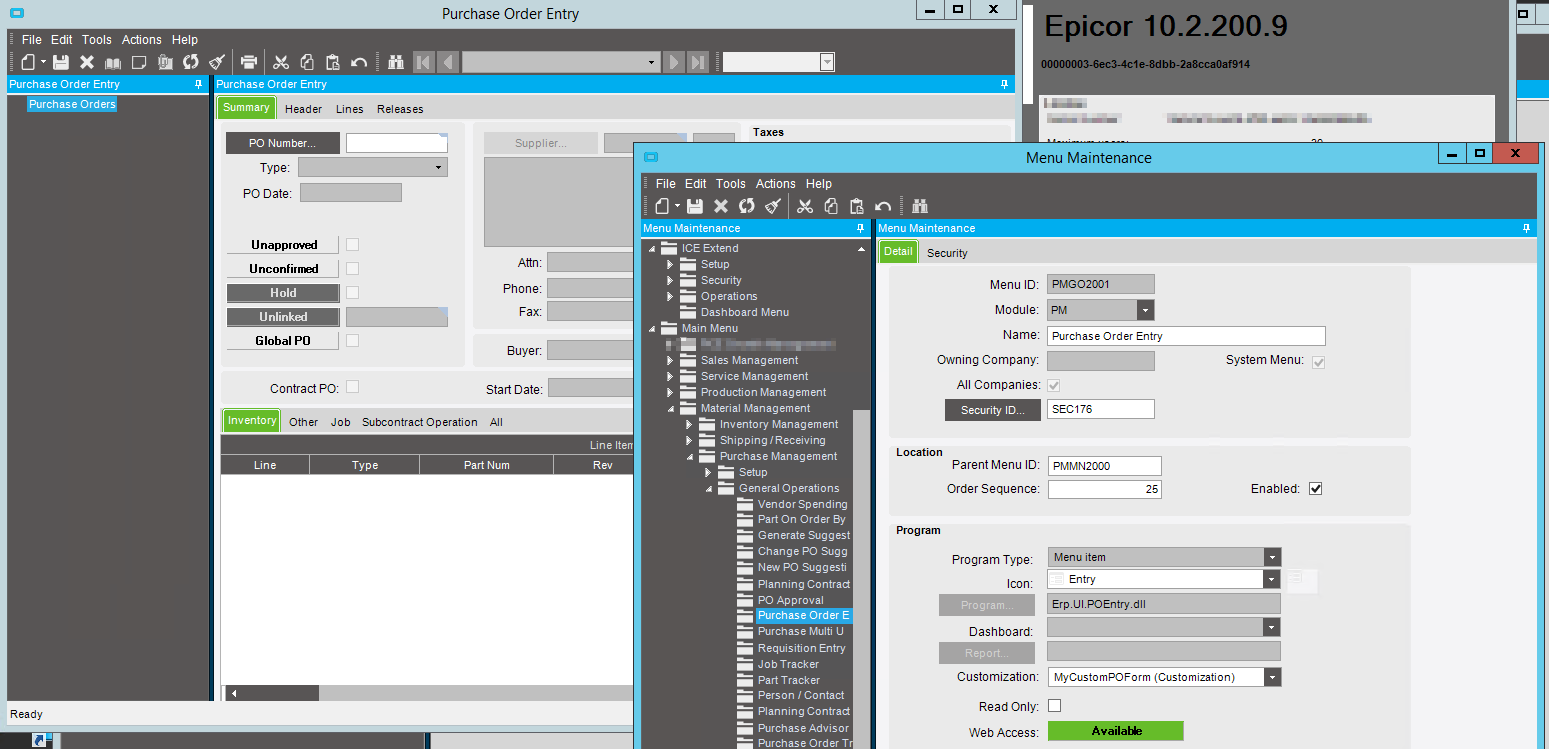
Task: Click the Report... button
Action: click(988, 653)
